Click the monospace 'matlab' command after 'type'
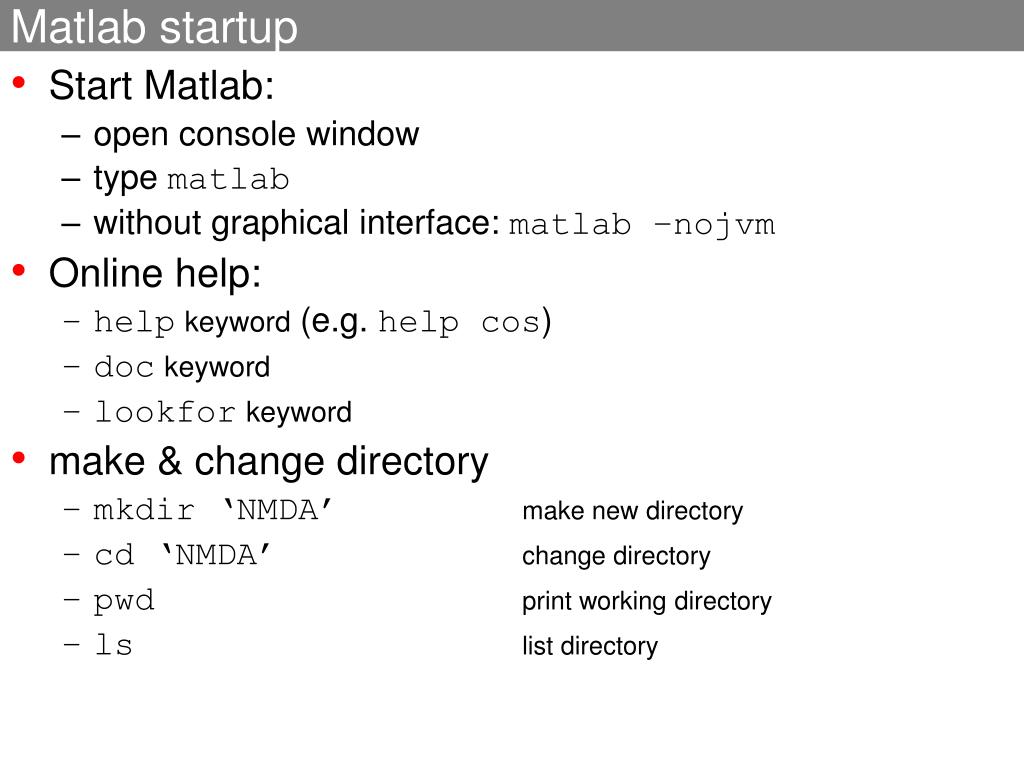The height and width of the screenshot is (768, 1024). click(x=228, y=180)
